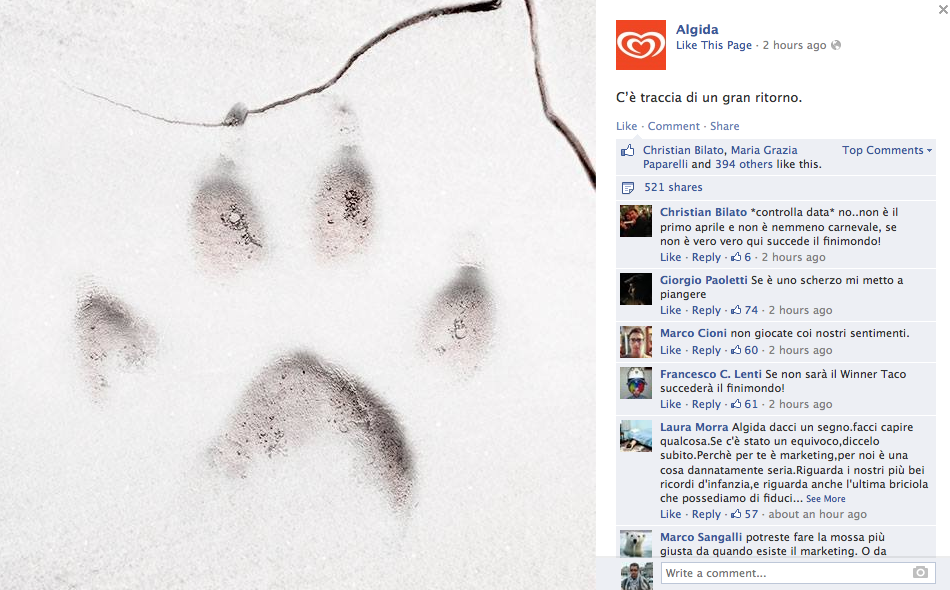Expand Laura Morra's comment with See More
Screen dimensions: 950x590
pyautogui.click(x=825, y=499)
